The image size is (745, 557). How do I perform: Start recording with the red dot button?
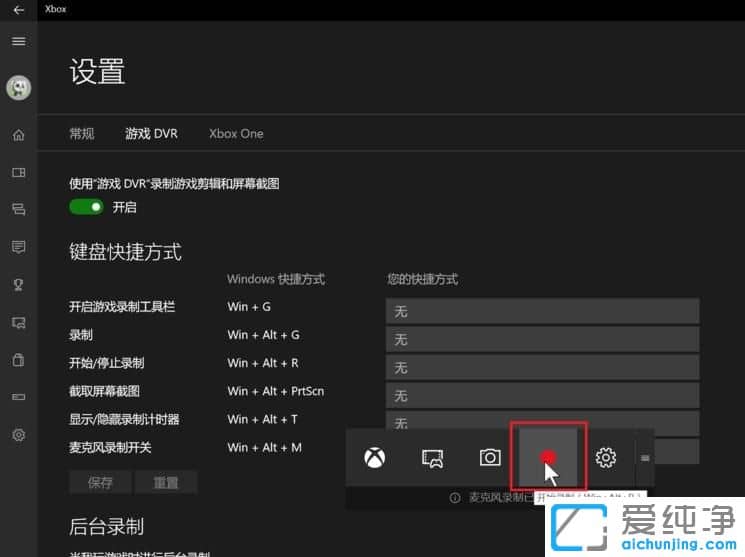(x=548, y=457)
